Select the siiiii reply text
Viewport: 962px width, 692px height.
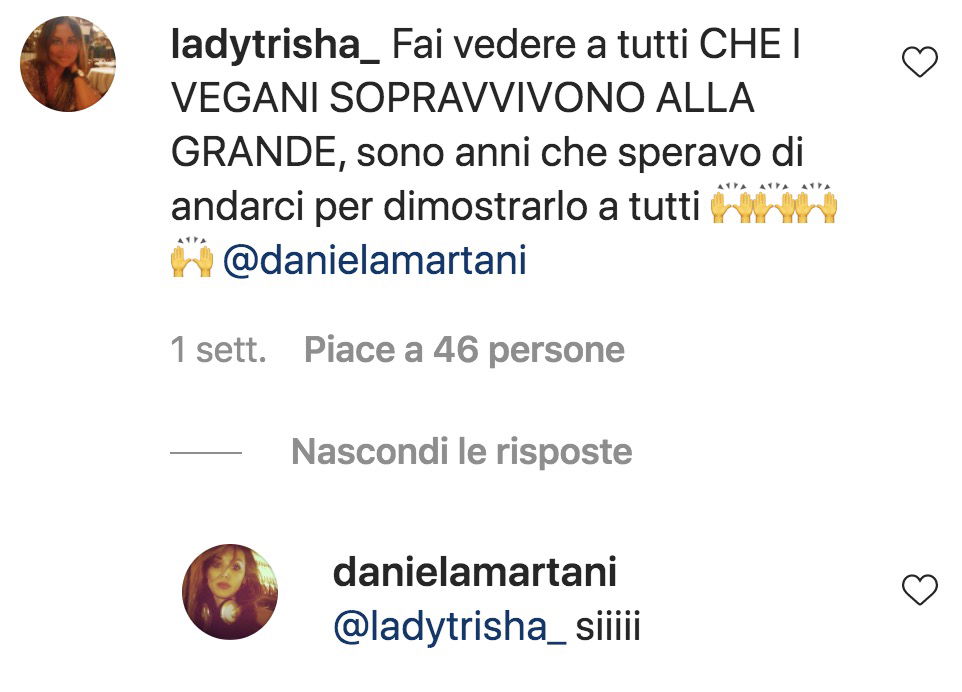[x=608, y=626]
